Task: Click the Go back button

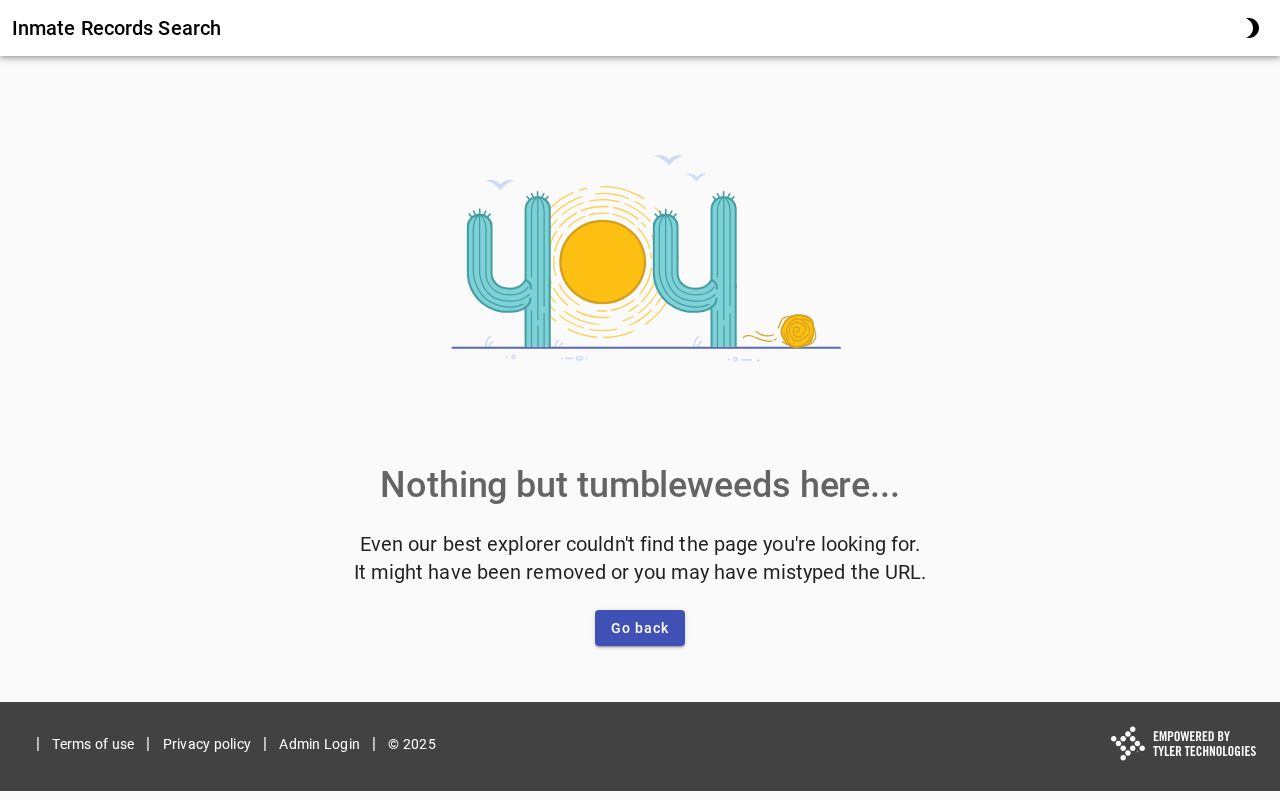Action: 640,628
